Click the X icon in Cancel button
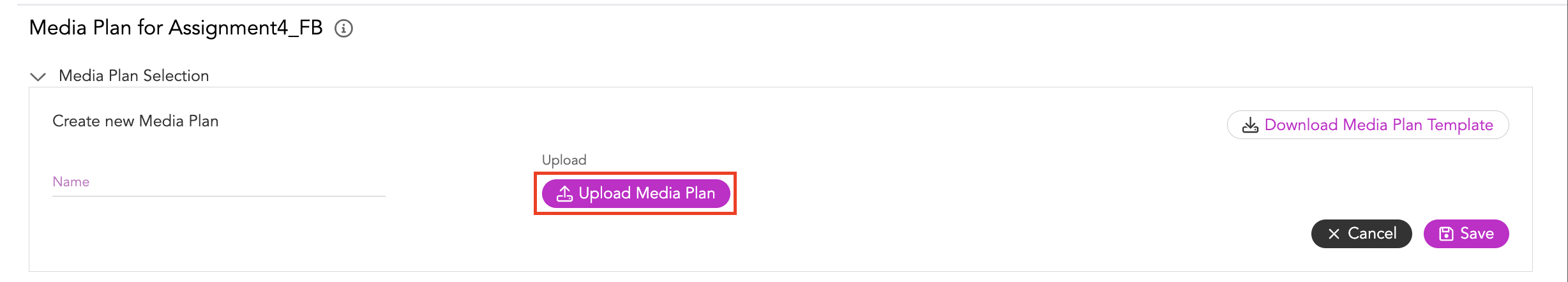Screen dimensions: 1568x282 1334,234
